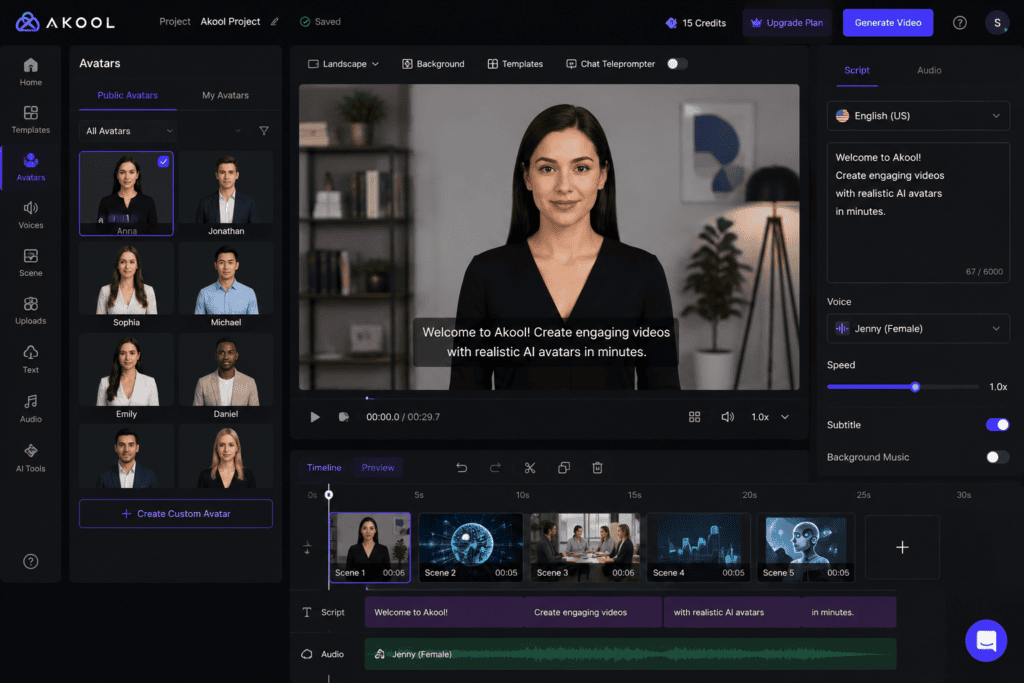This screenshot has width=1024, height=683.
Task: Switch to the Preview tab
Action: tap(378, 468)
